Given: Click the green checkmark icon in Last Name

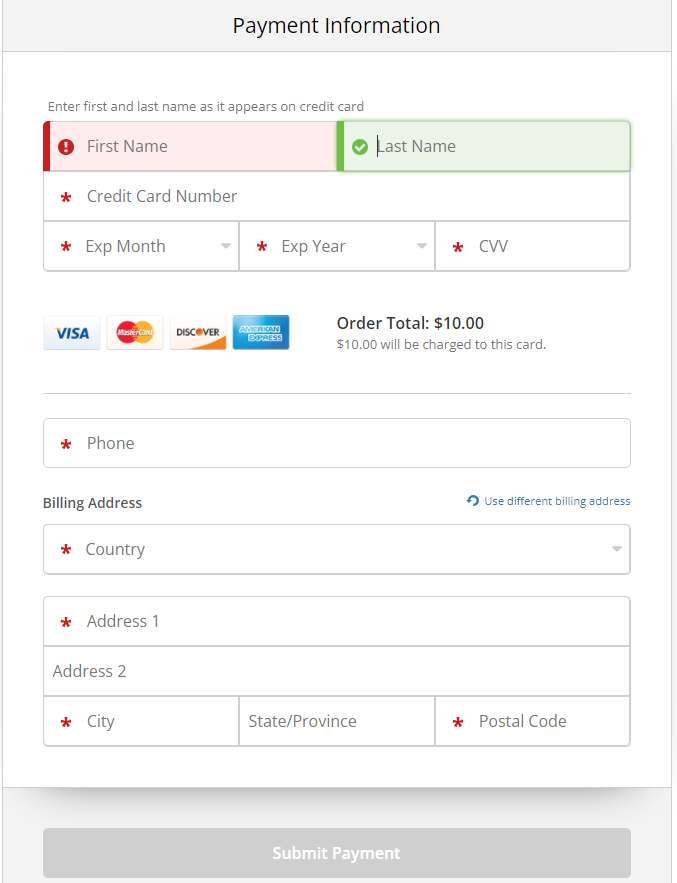Looking at the screenshot, I should pos(360,147).
